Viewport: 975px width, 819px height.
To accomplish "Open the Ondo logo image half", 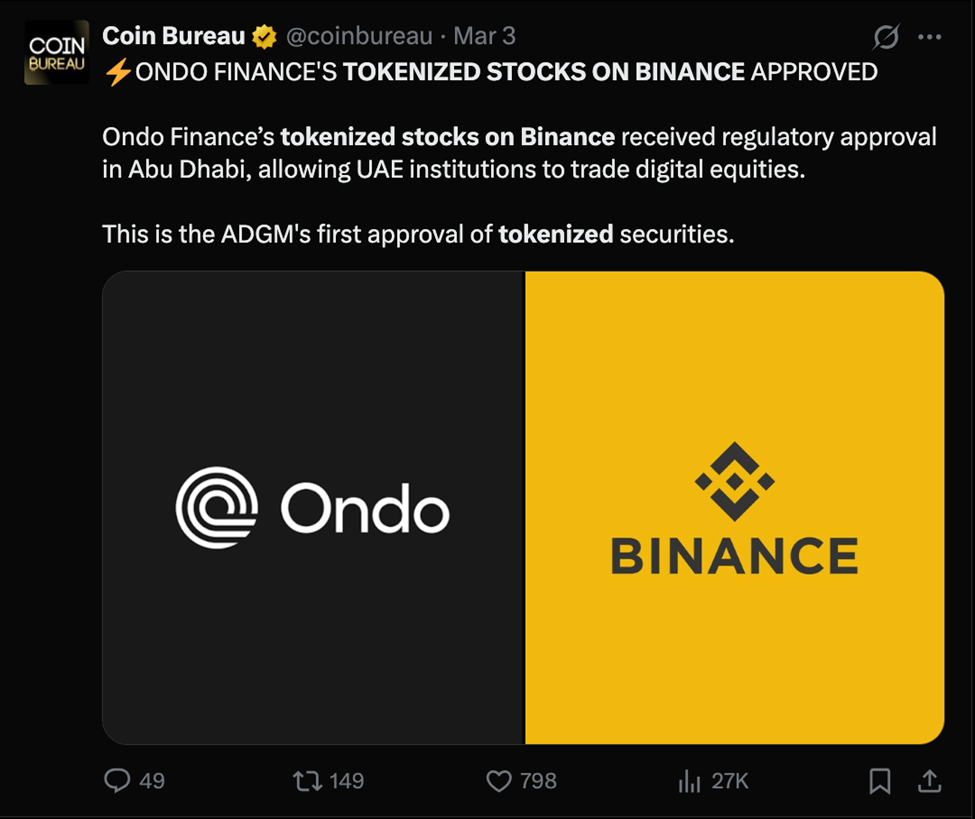I will point(313,508).
